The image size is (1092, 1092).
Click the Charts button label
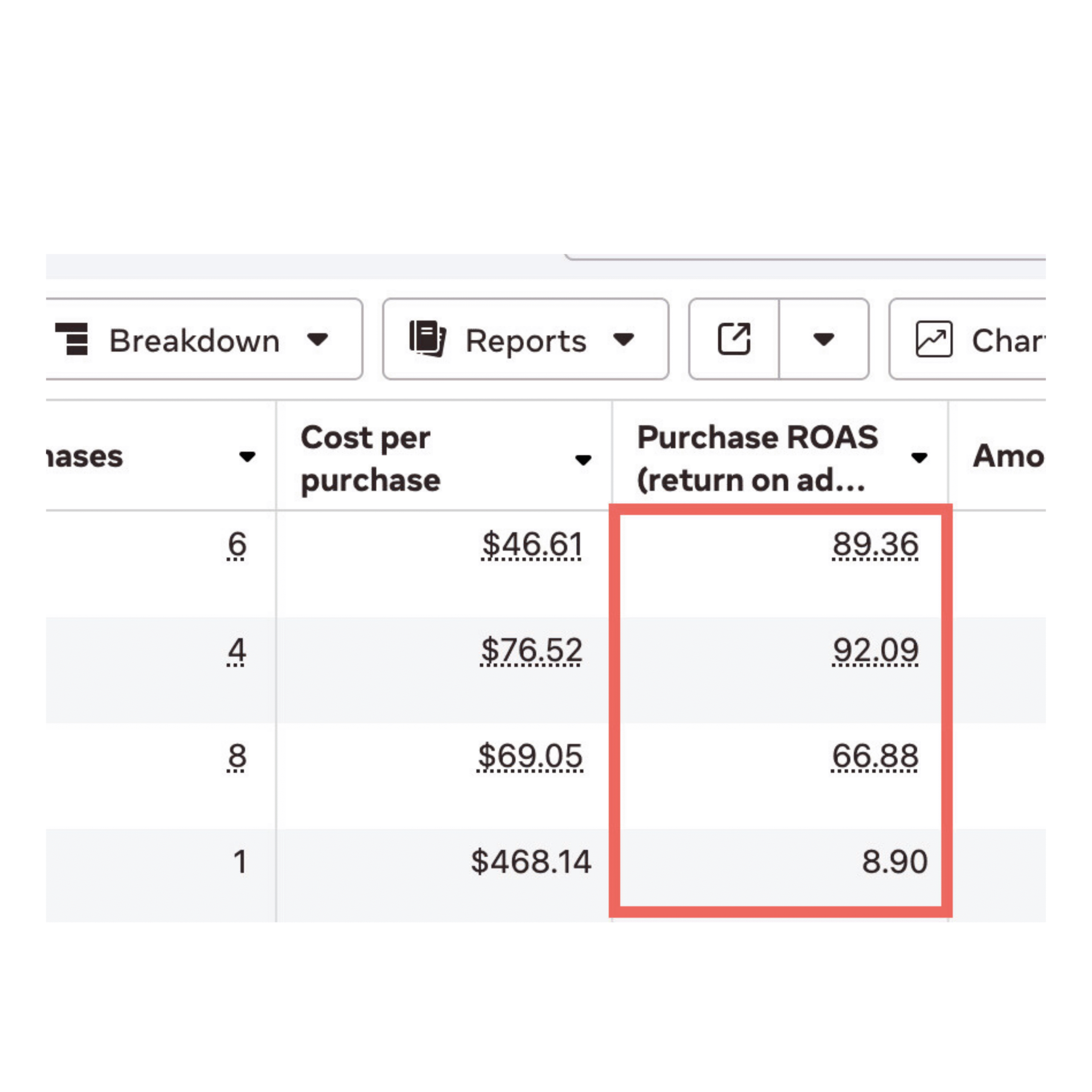1007,341
